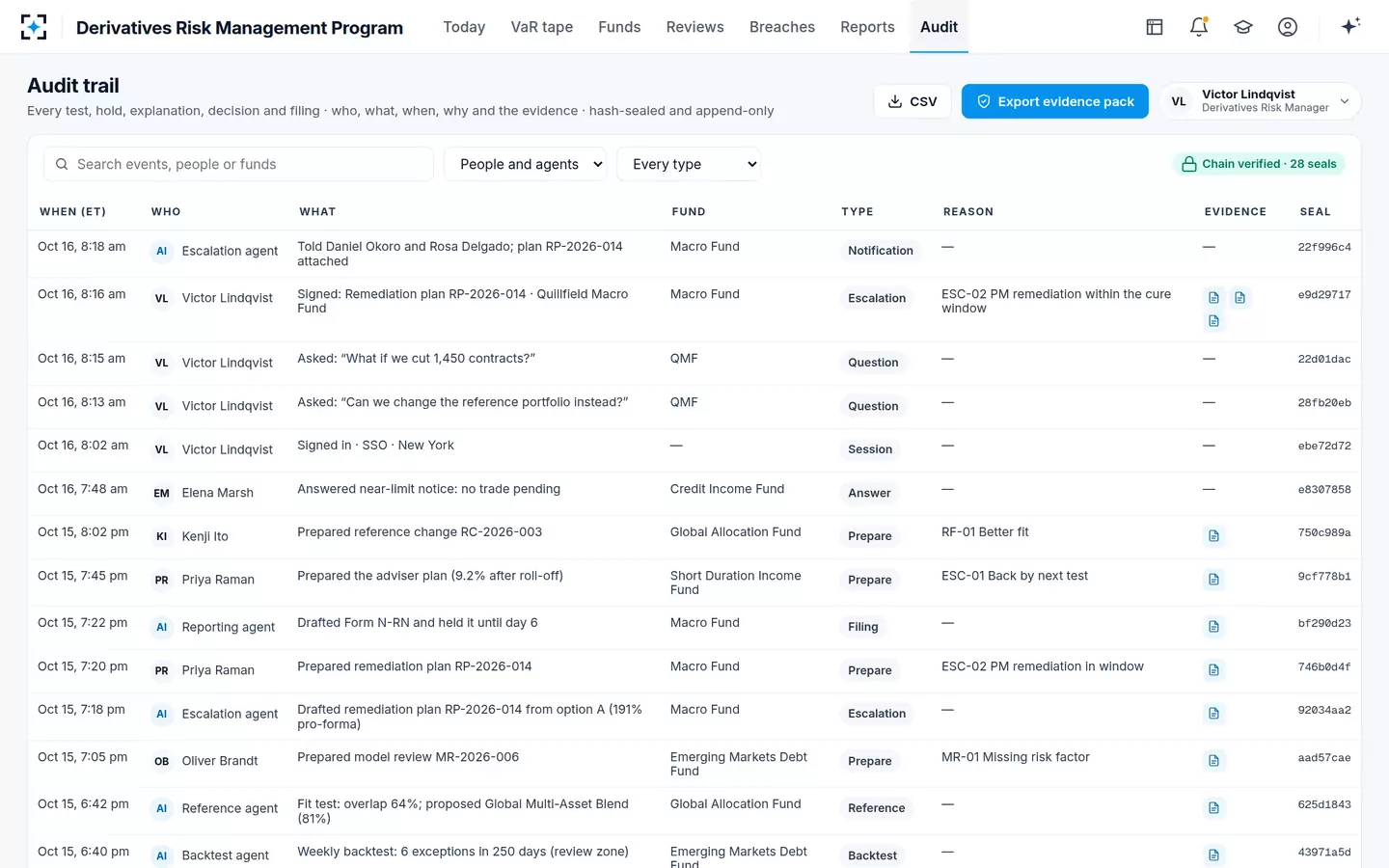Click reason "MR-01 Missing risk factor"
This screenshot has width=1389, height=868.
click(x=1016, y=757)
